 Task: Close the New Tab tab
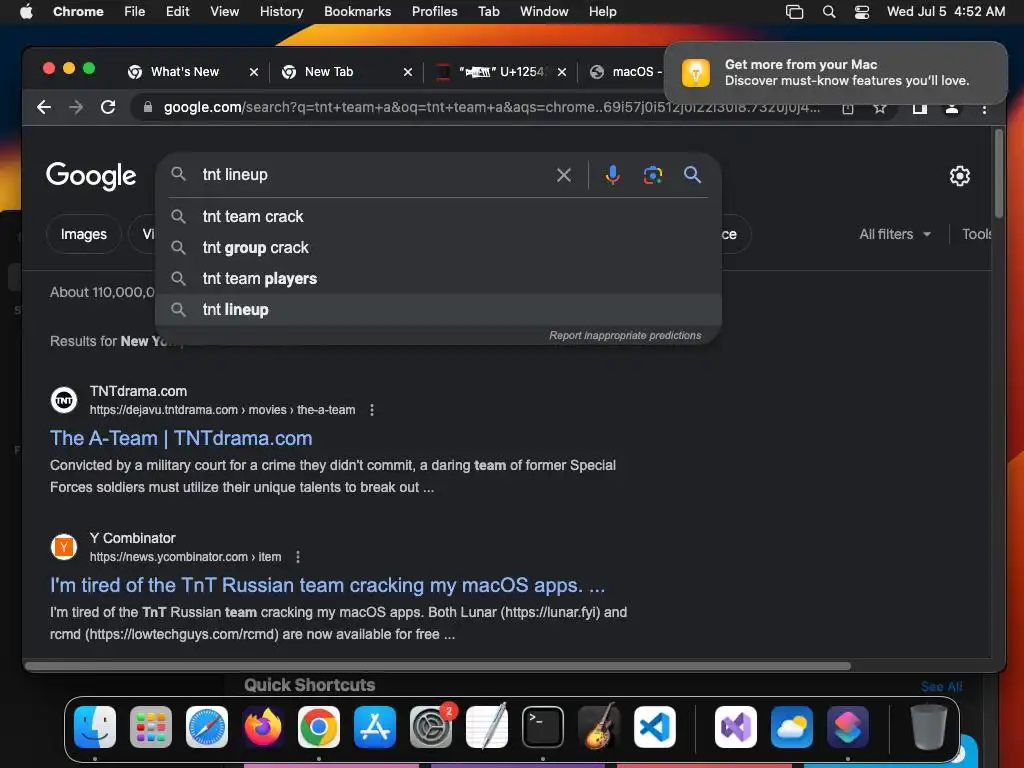(x=408, y=72)
